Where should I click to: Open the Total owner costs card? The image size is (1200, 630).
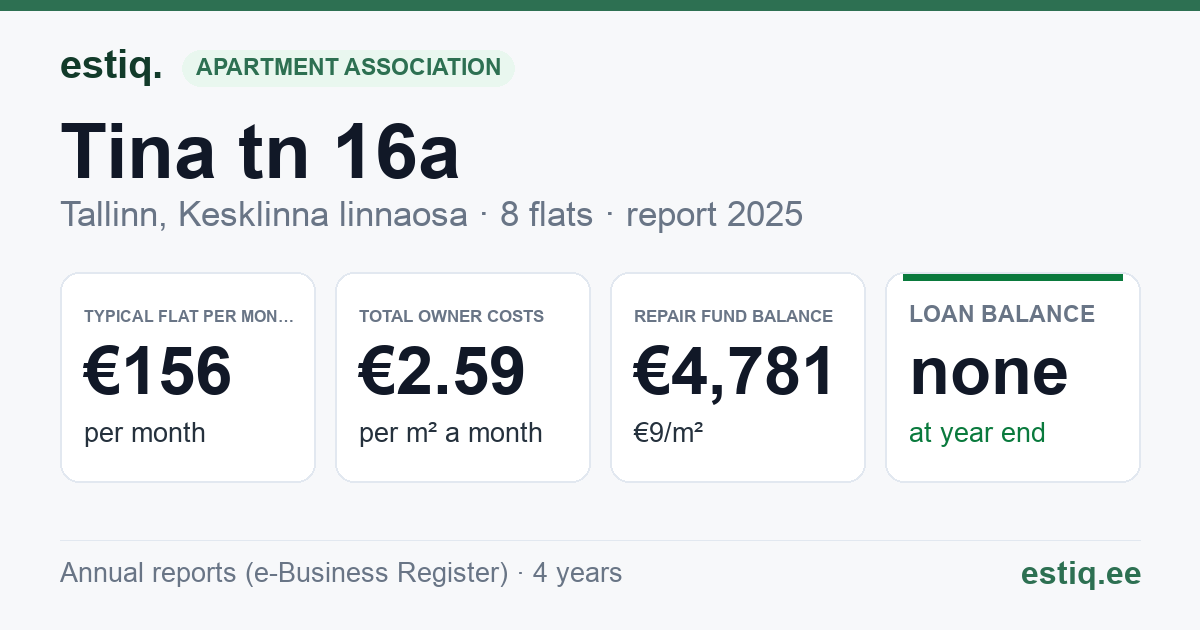(x=463, y=377)
